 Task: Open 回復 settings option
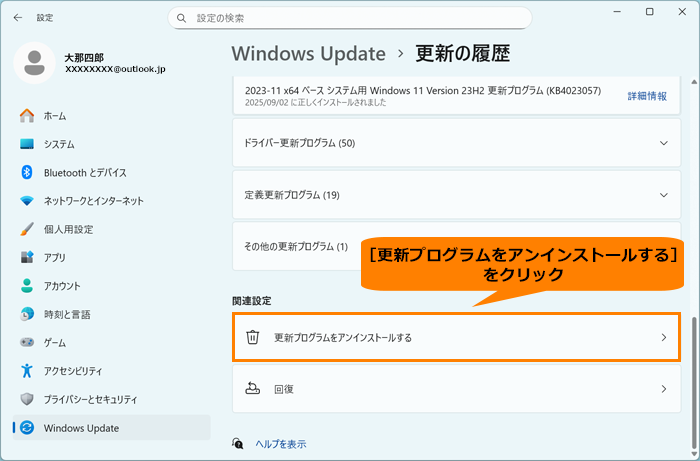455,388
